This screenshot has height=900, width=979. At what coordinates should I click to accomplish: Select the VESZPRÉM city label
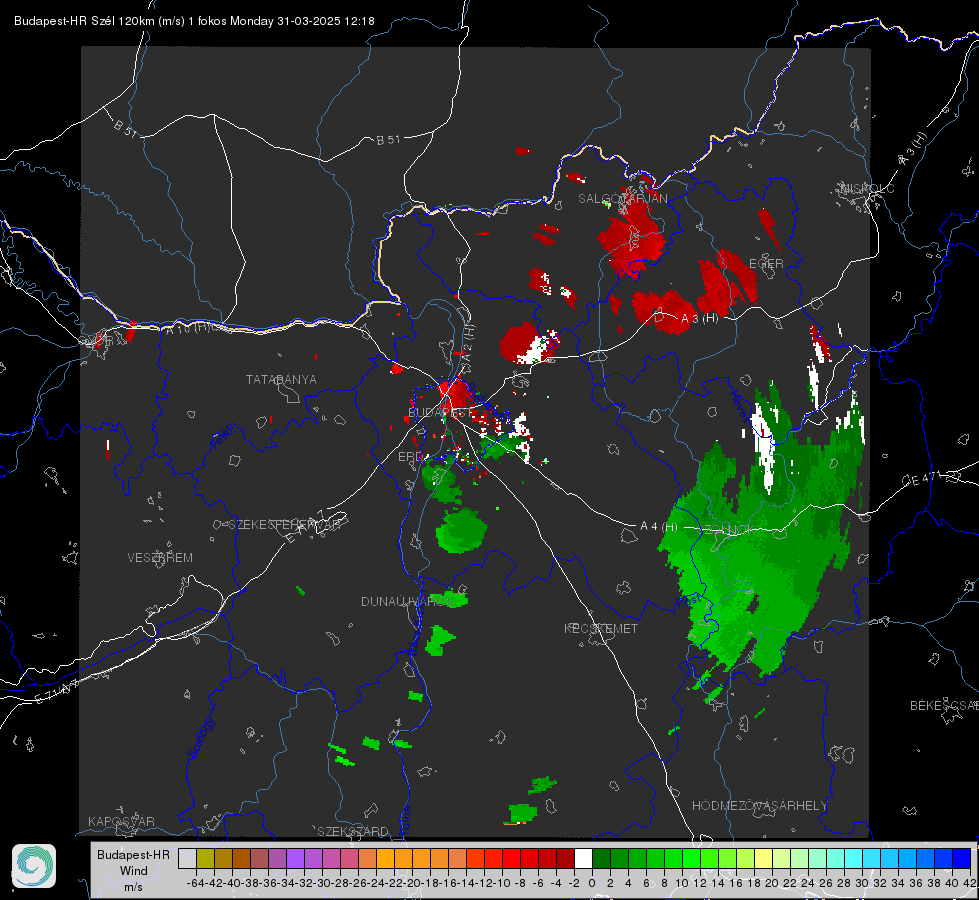tap(160, 558)
